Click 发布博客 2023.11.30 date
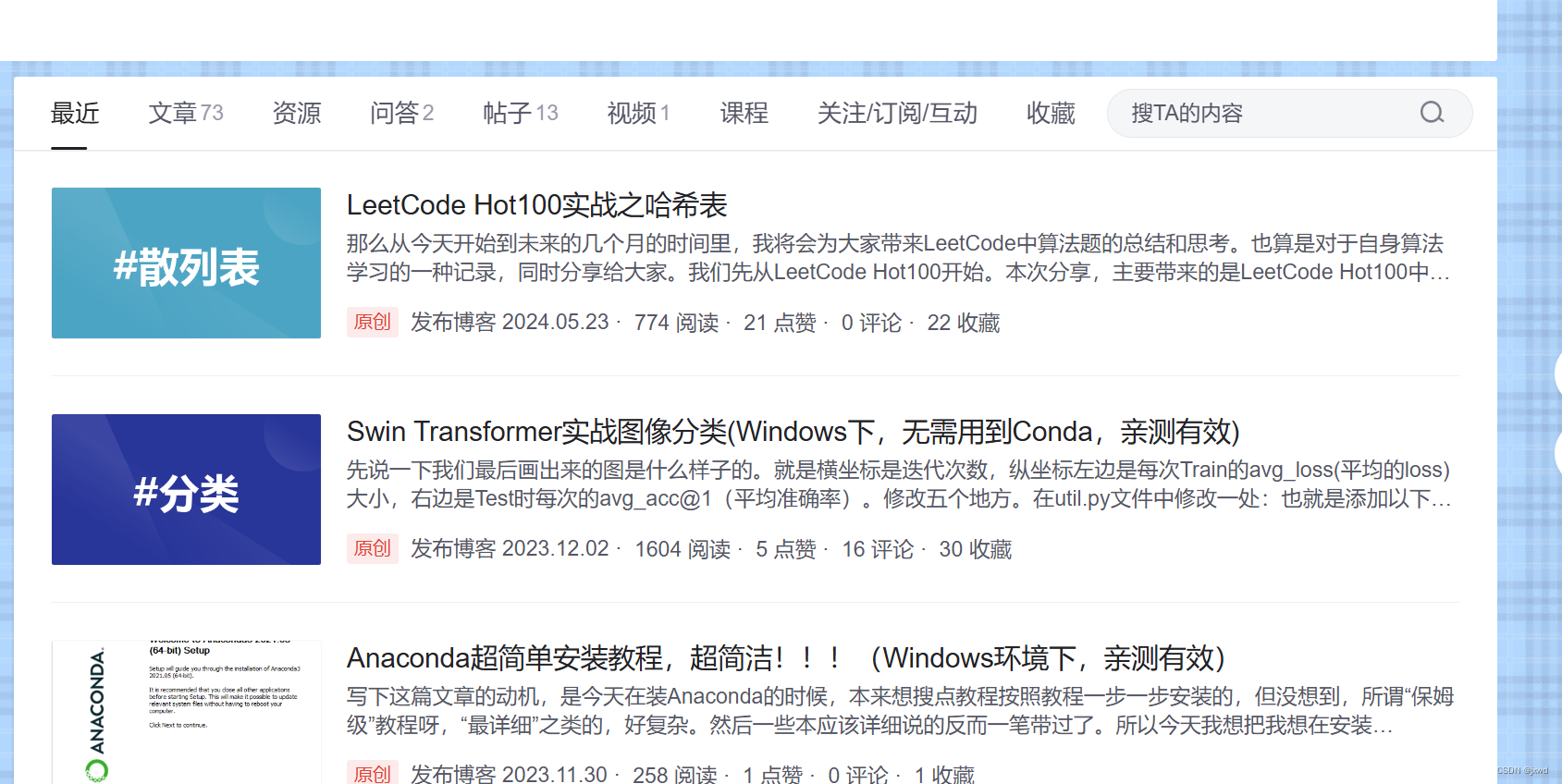1562x784 pixels. coord(509,774)
